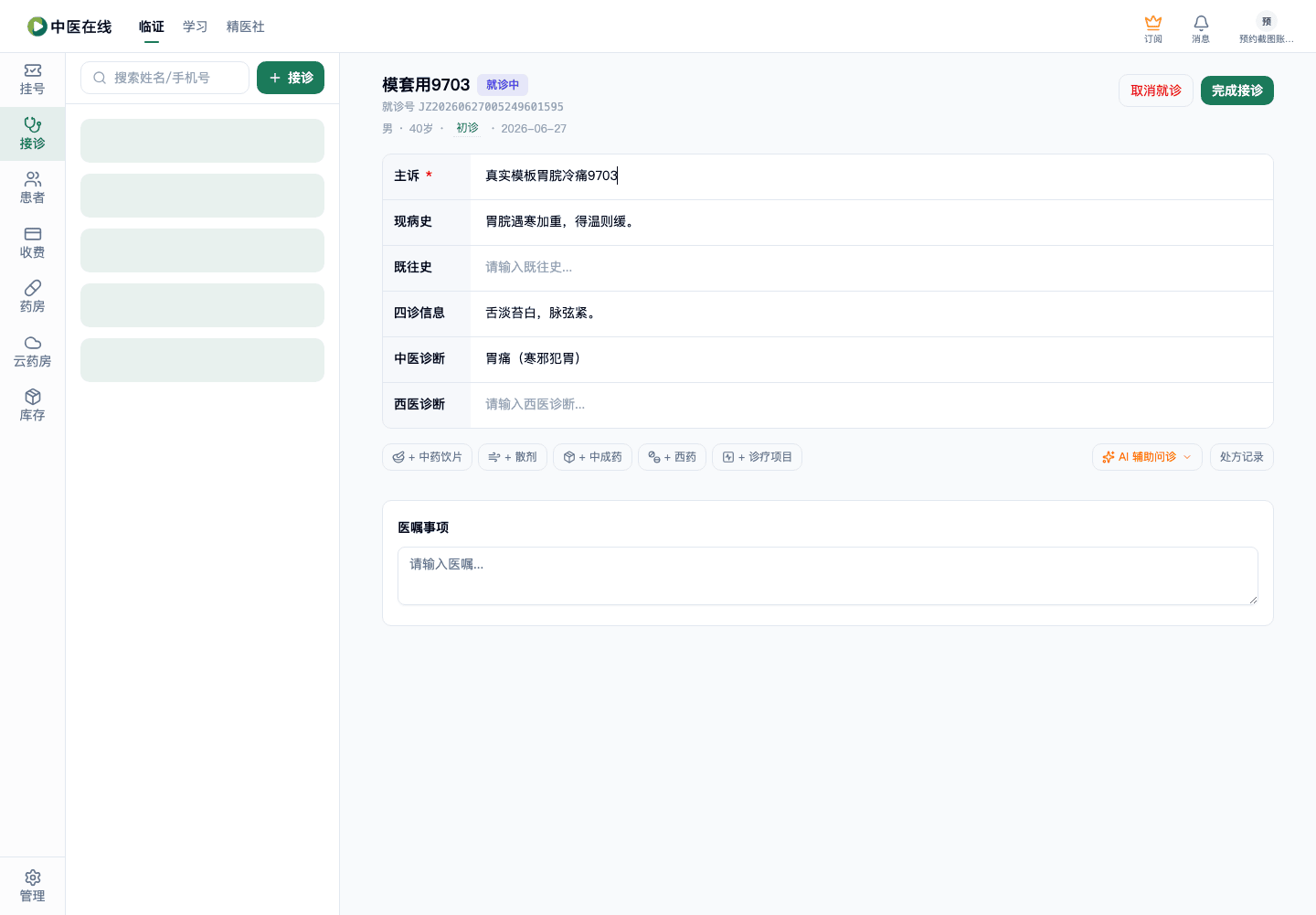
Task: Open 云药房 cloud sidebar section
Action: [x=33, y=351]
